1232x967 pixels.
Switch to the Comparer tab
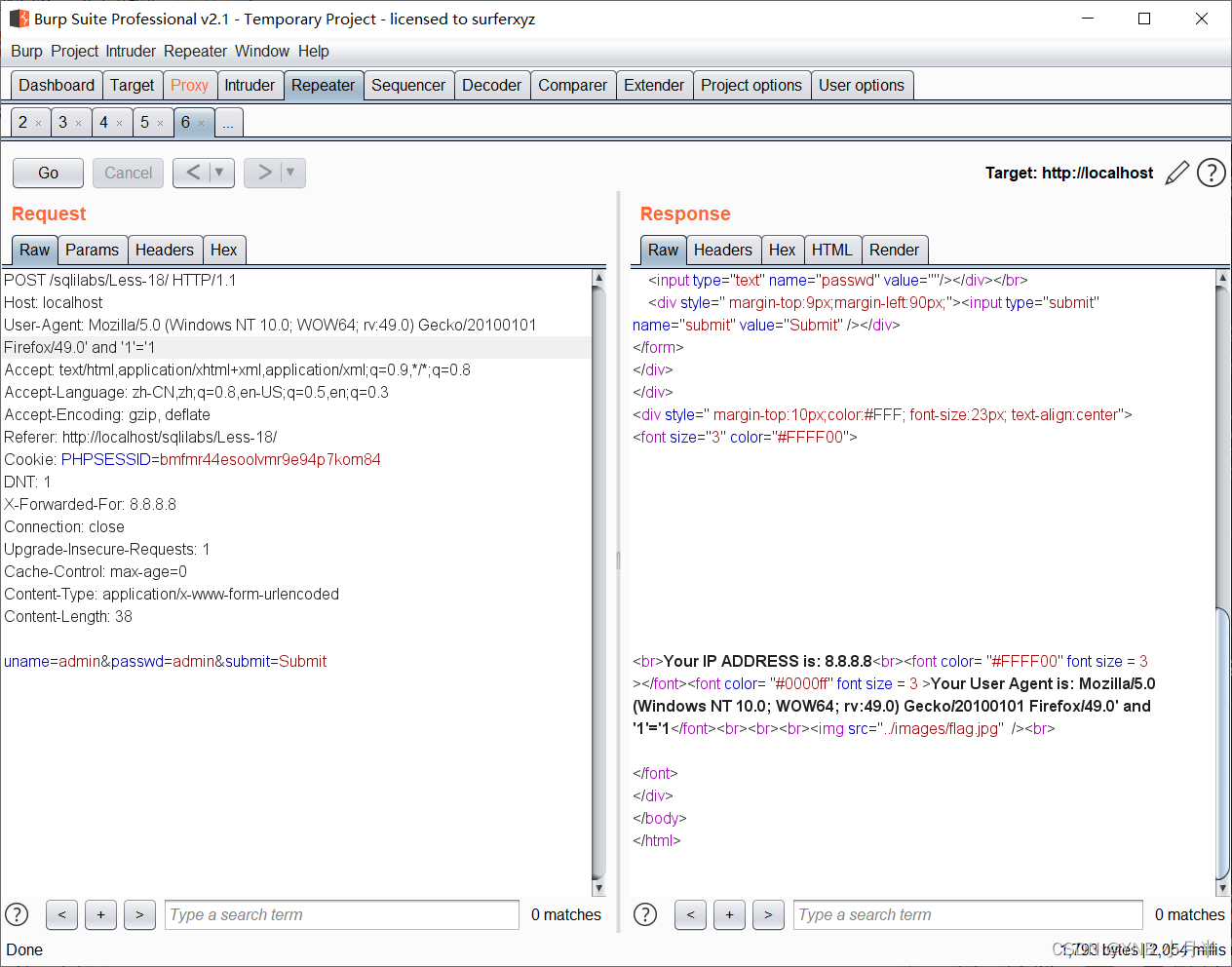click(x=572, y=86)
